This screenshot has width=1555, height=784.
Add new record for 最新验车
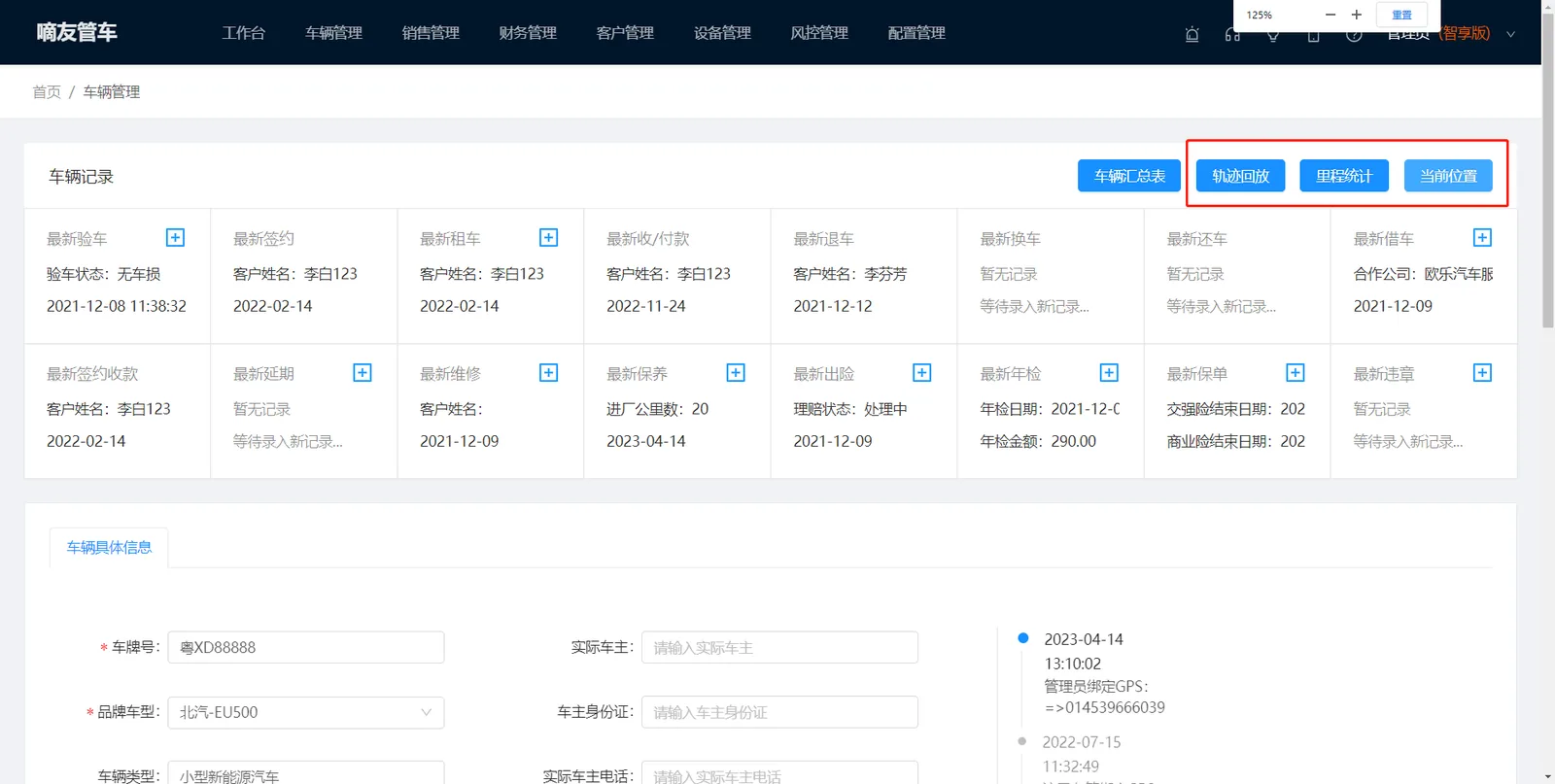pos(175,238)
